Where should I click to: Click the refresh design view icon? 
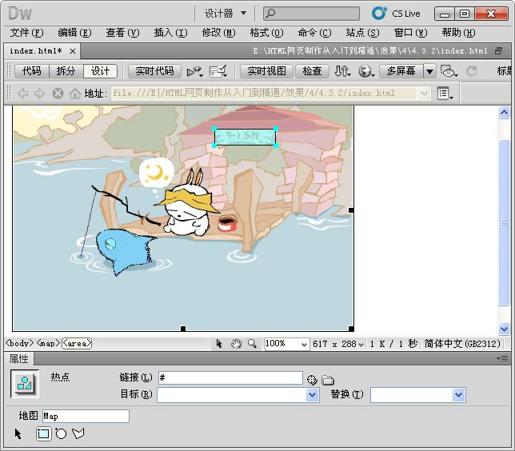[471, 71]
